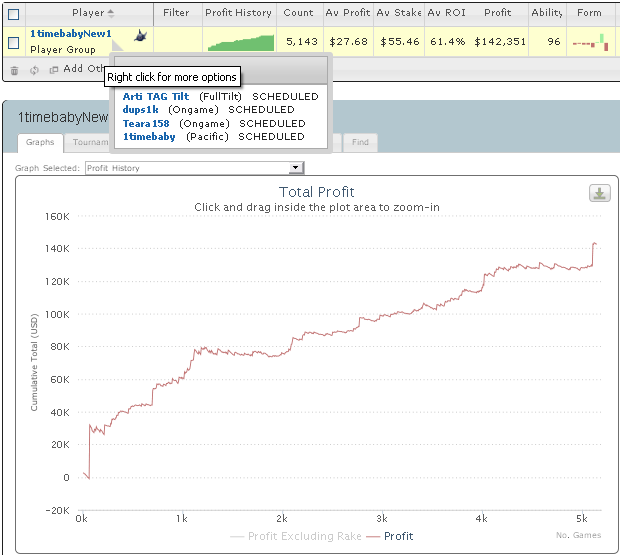The height and width of the screenshot is (558, 620).
Task: Download the Total Profit chart
Action: pos(599,193)
